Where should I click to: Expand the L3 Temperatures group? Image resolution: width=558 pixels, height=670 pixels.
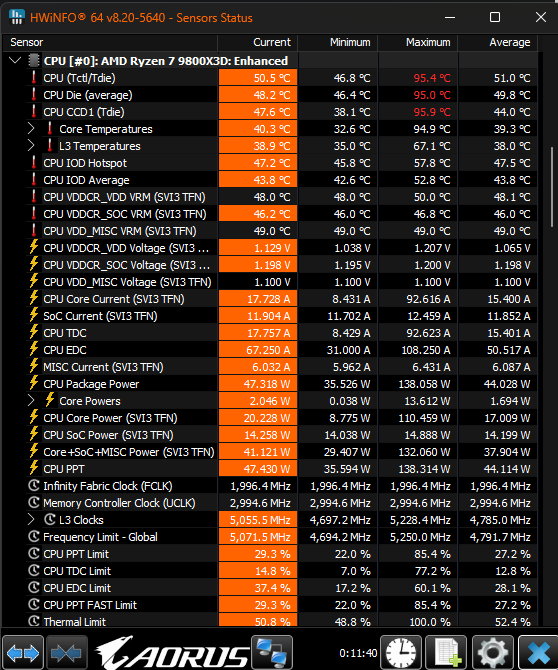tap(31, 146)
